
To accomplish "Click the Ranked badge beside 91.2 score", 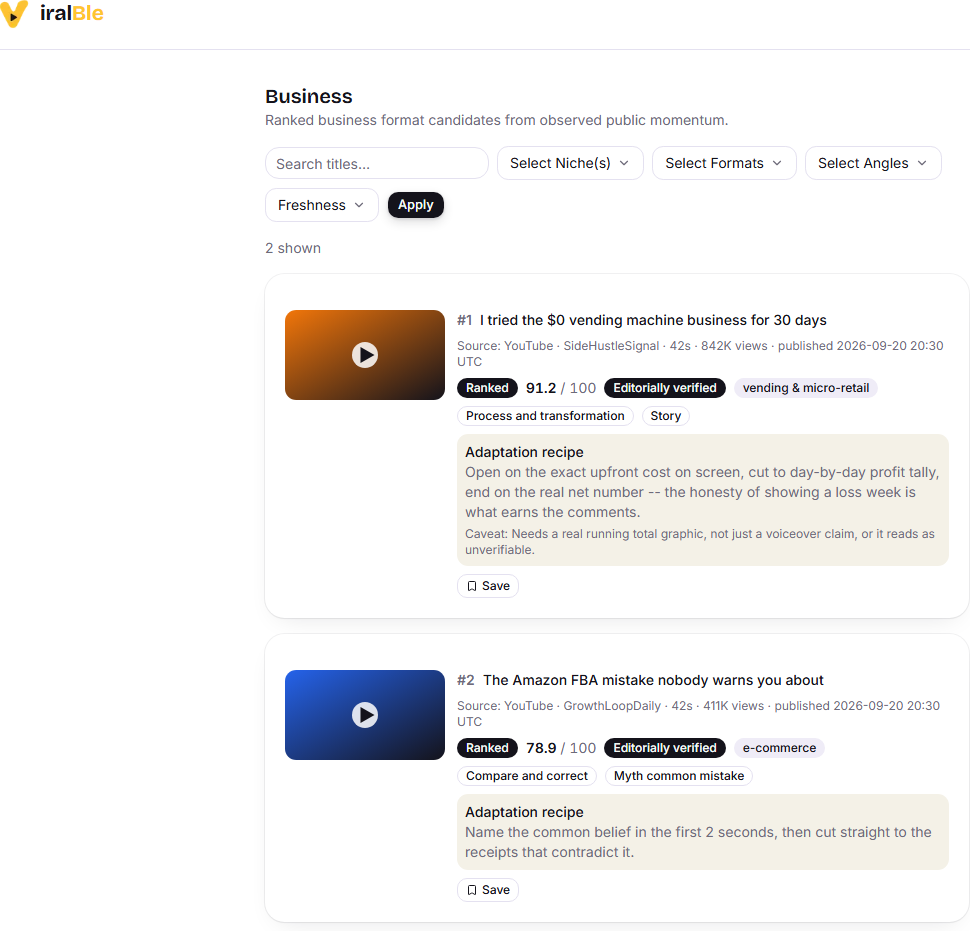I will tap(487, 388).
